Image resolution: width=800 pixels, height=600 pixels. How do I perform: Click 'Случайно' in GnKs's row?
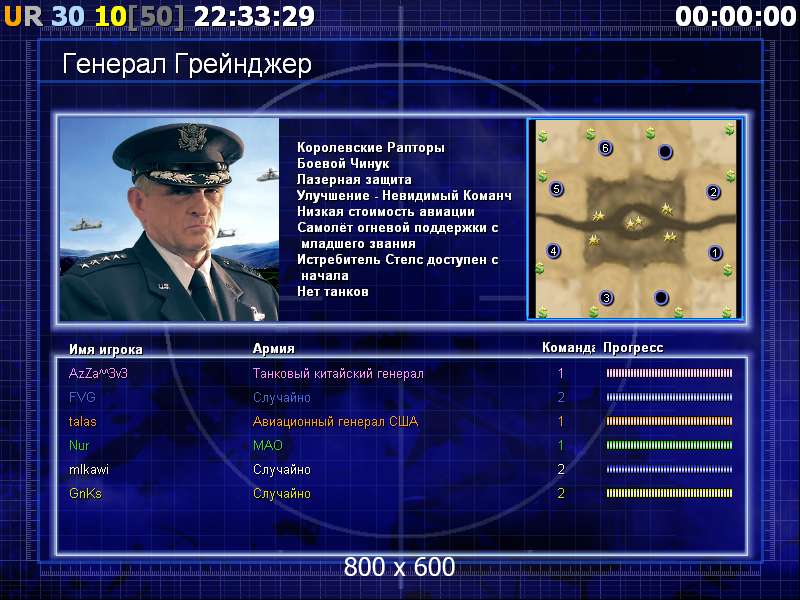tap(282, 493)
